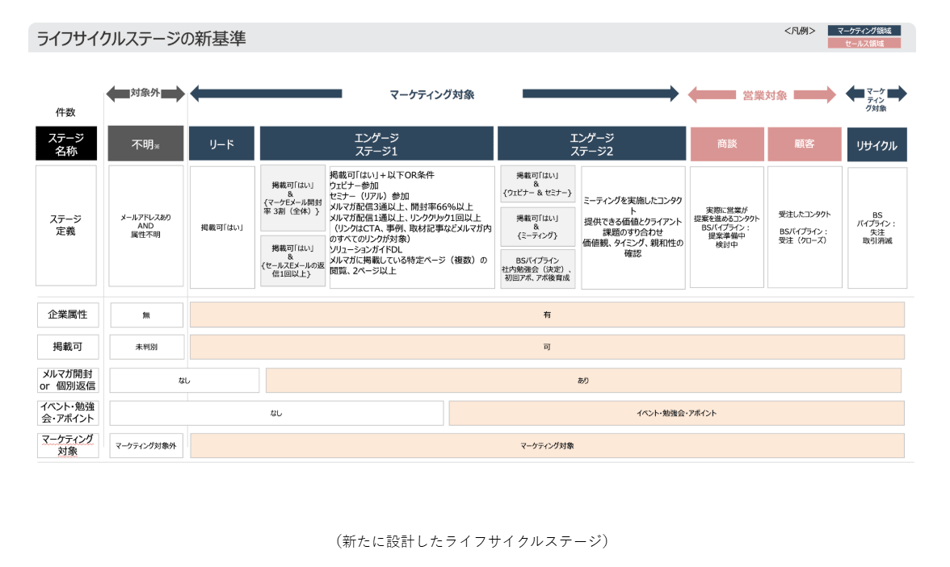Select the 対象外 arrow label
The height and width of the screenshot is (567, 950).
coord(145,93)
